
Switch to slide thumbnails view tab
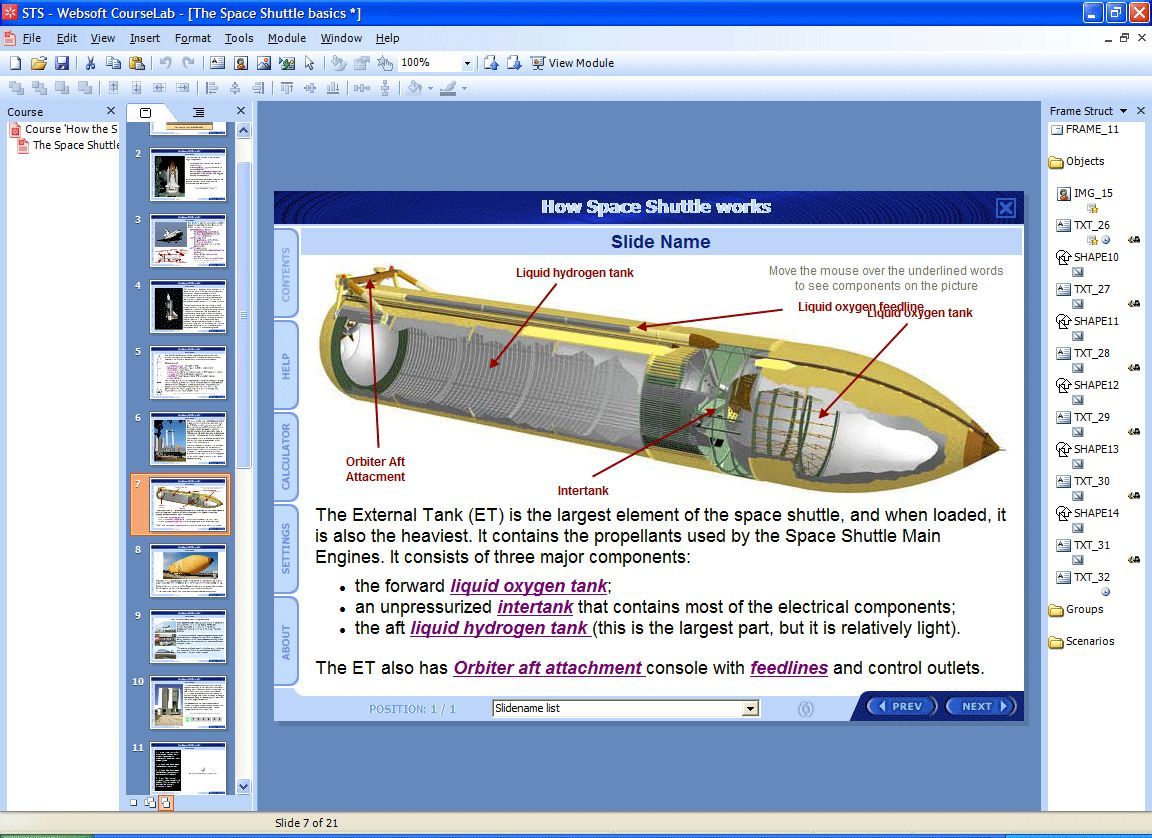pyautogui.click(x=146, y=112)
